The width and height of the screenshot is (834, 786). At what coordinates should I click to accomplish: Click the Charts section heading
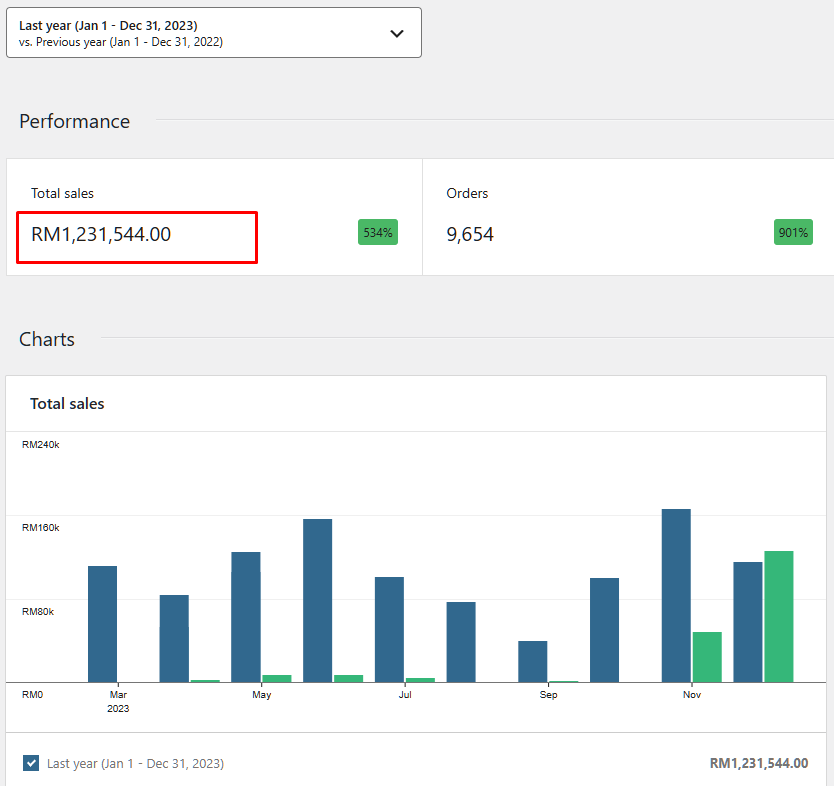tap(47, 339)
